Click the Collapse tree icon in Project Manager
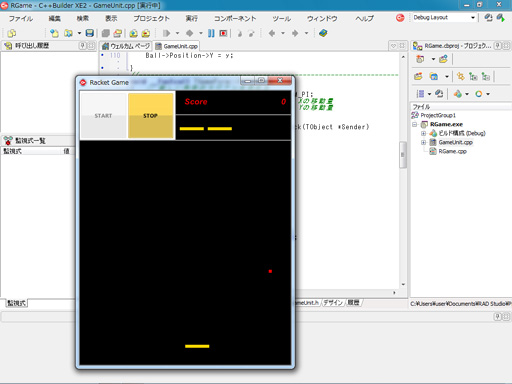Screen dimensions: 512x384 [x=486, y=76]
